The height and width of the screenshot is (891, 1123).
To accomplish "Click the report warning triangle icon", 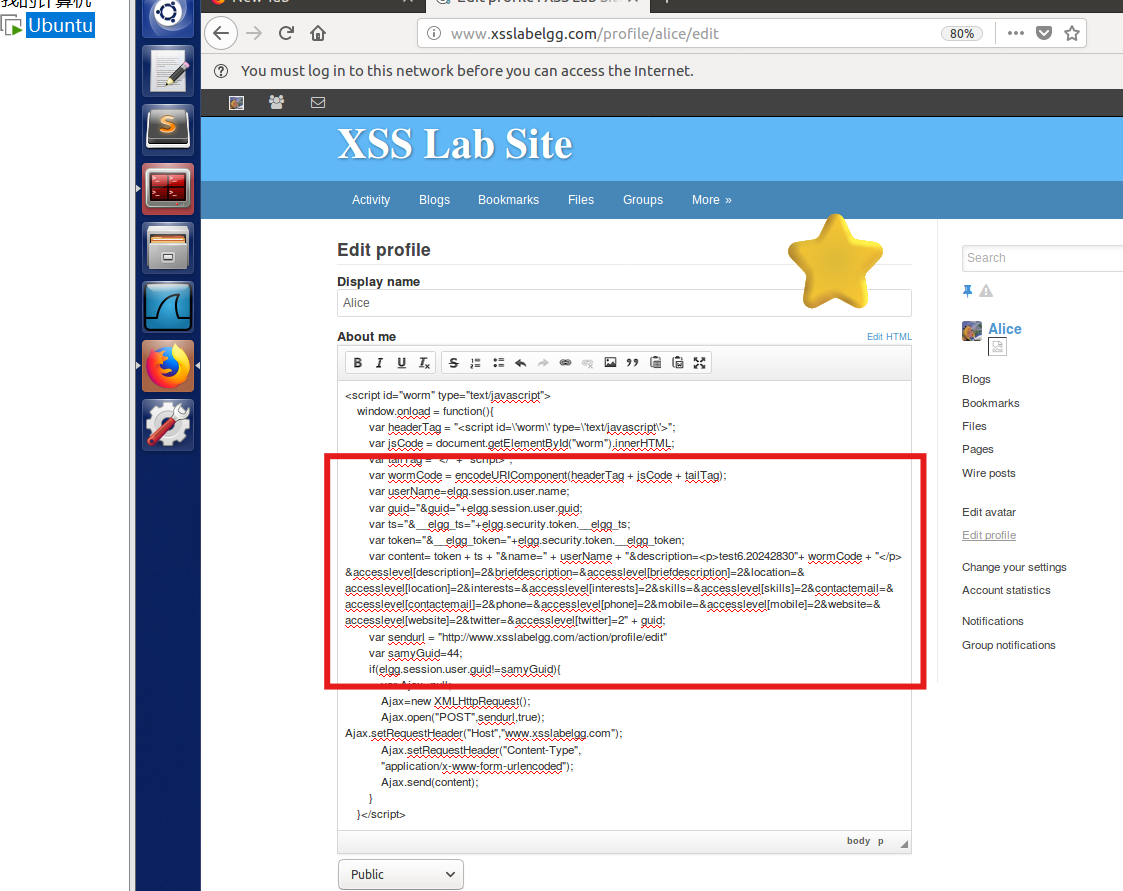I will pos(986,291).
